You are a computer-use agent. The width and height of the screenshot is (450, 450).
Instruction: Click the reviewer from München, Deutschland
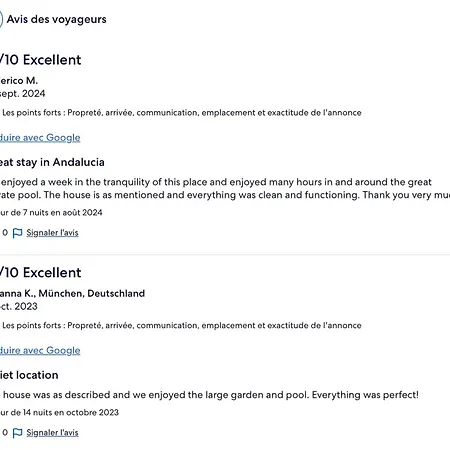[x=72, y=293]
